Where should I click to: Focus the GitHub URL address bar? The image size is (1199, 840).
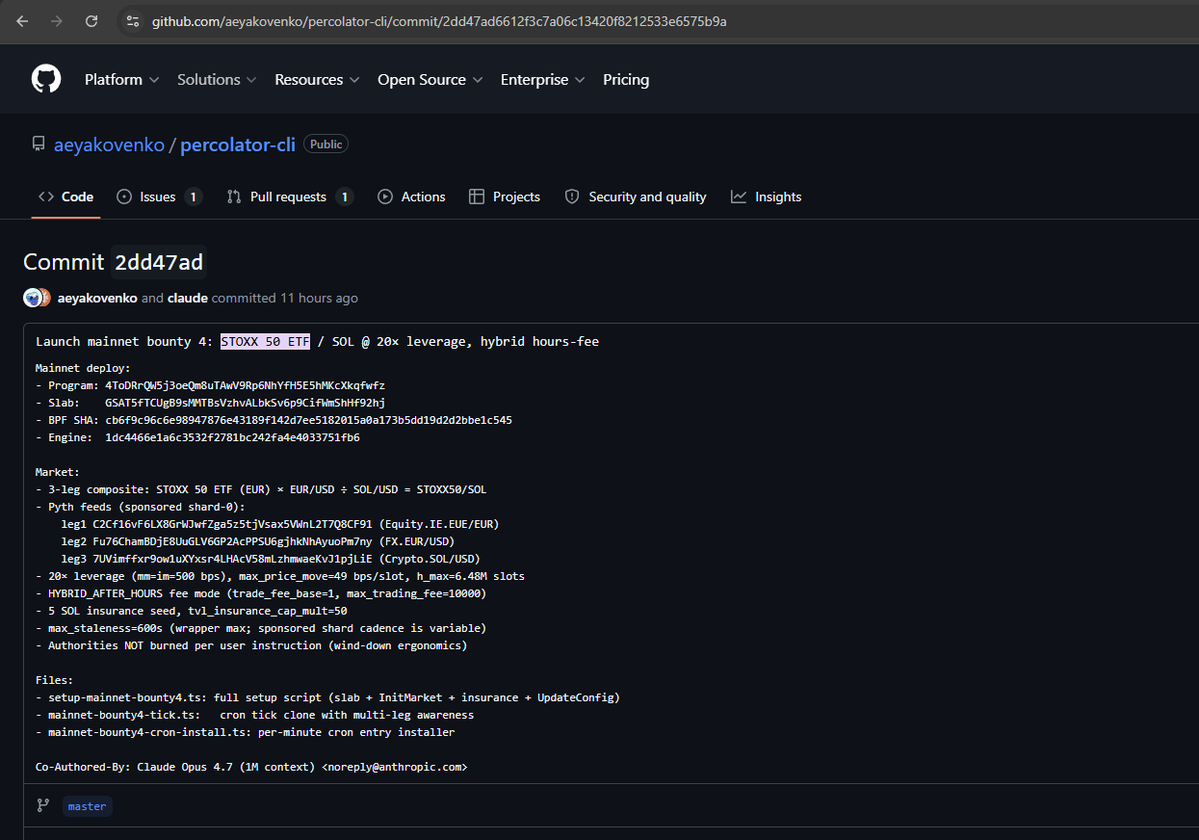pos(439,21)
